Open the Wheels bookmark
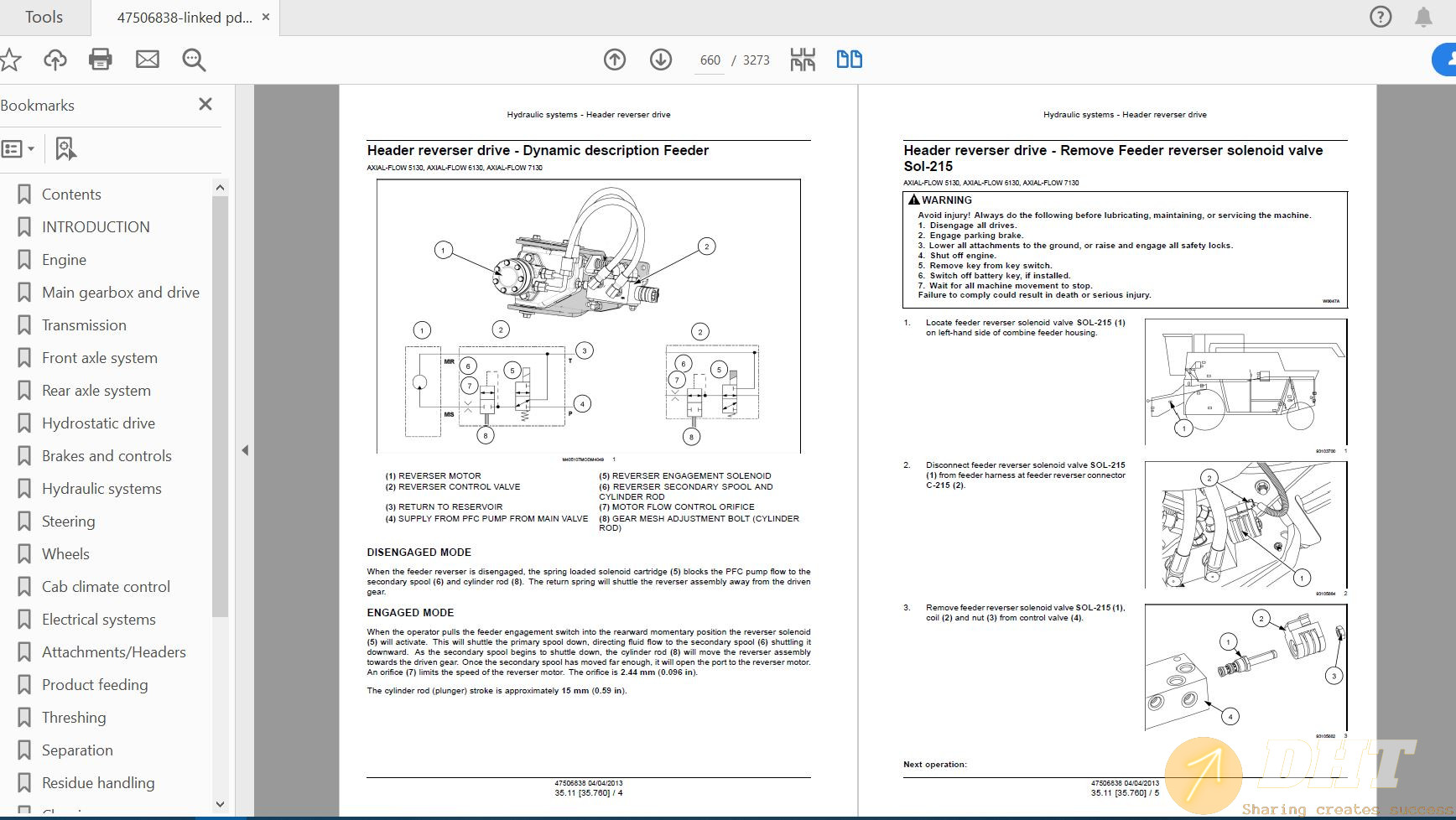 65,554
